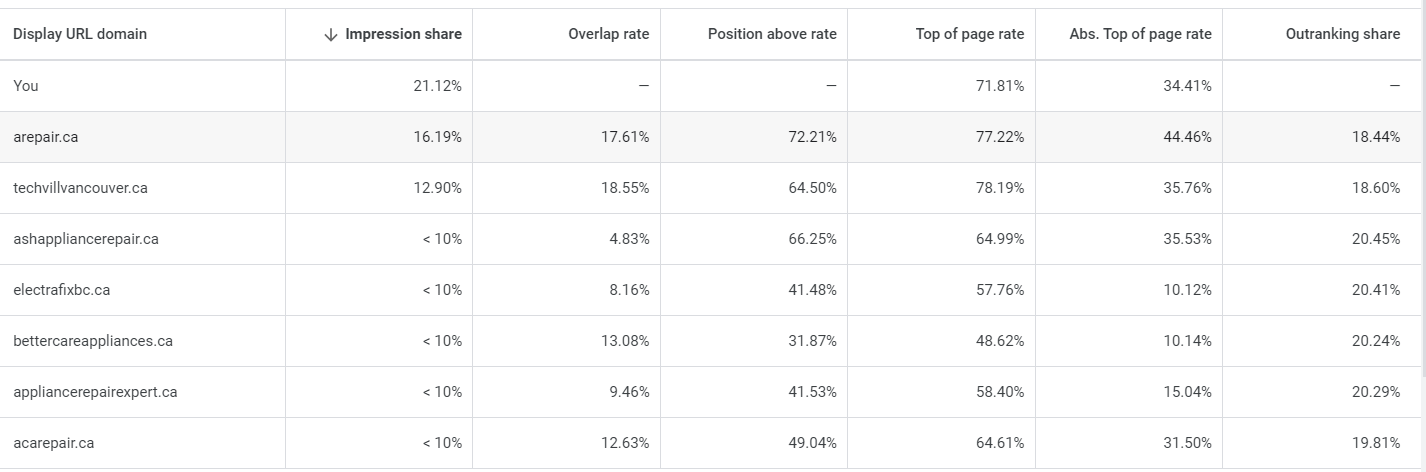Select bettercareappliances.ca in the table

92,341
